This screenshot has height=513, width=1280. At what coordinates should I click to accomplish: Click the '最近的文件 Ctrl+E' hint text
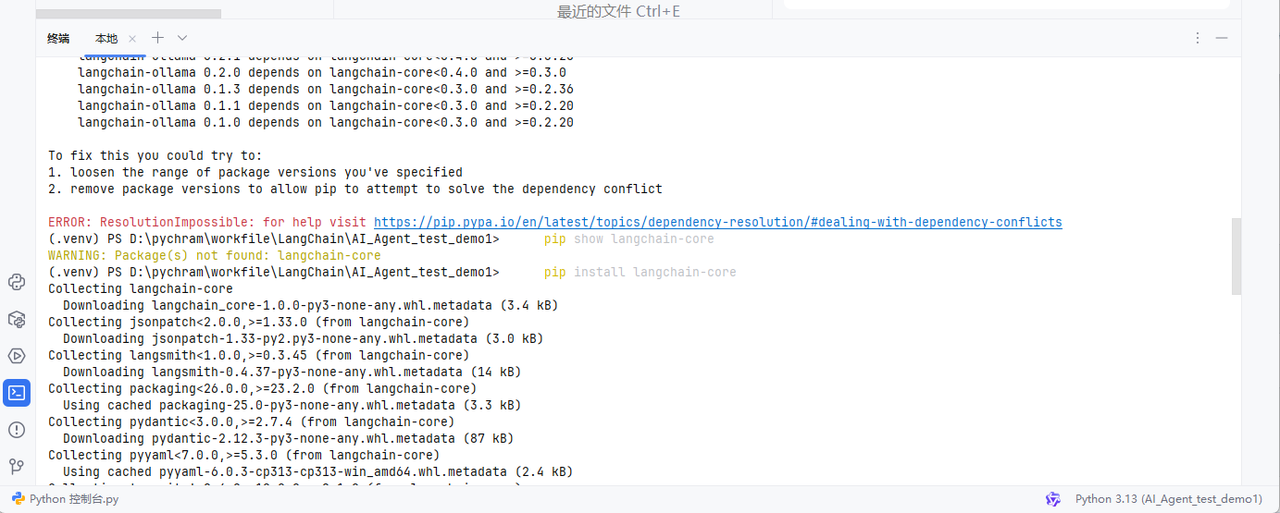619,12
